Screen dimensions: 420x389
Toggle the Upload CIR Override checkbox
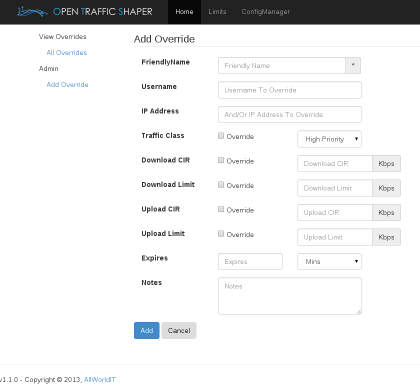coord(221,209)
